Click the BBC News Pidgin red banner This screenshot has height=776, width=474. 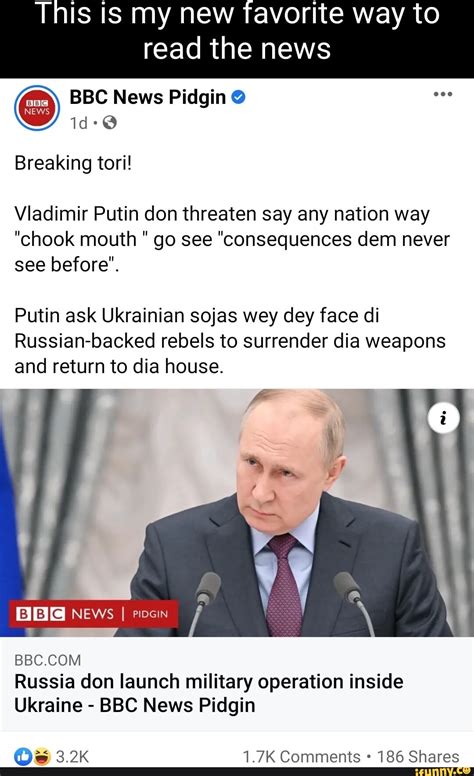tap(94, 614)
